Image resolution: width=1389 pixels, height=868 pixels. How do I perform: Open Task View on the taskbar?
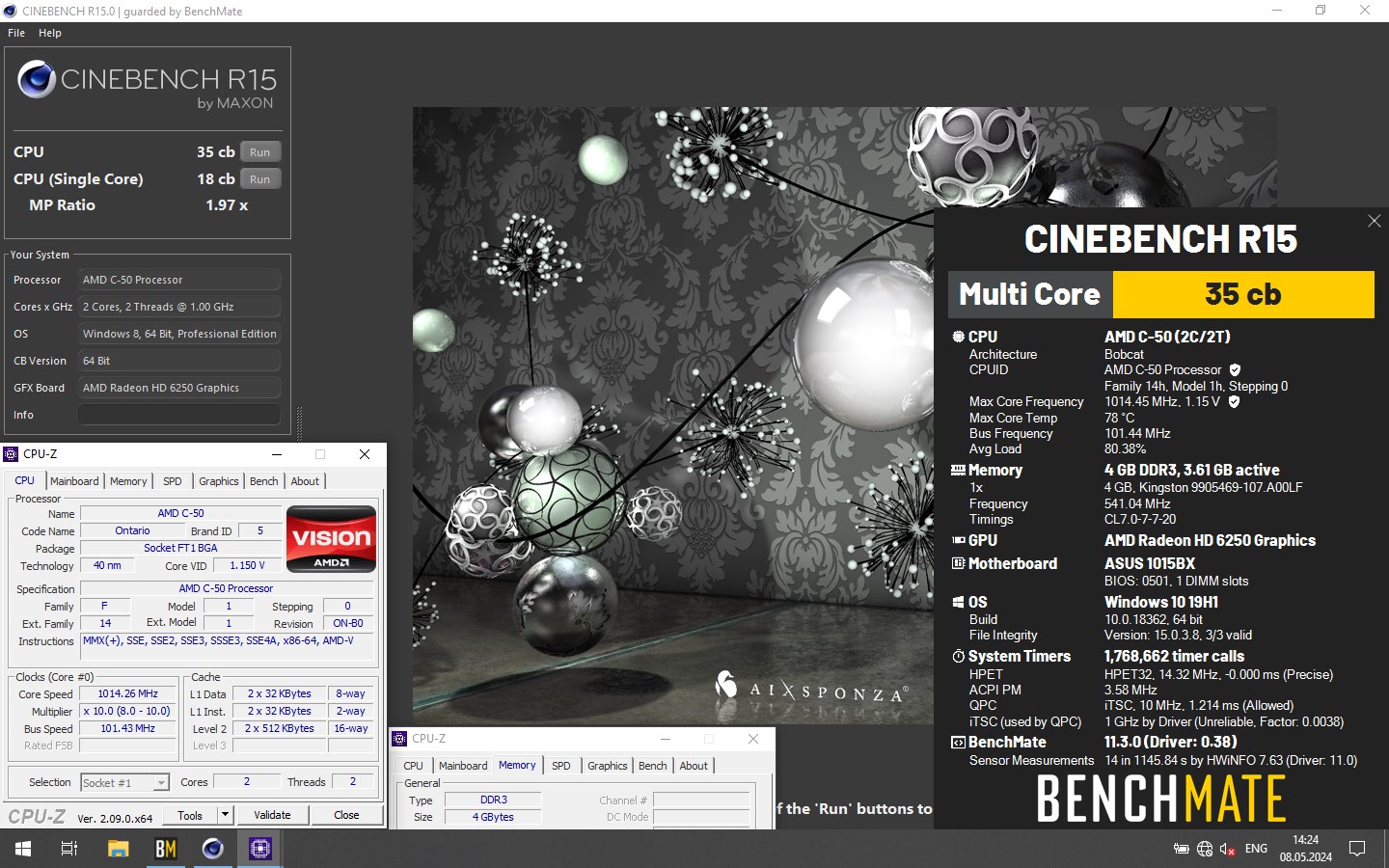pyautogui.click(x=69, y=849)
